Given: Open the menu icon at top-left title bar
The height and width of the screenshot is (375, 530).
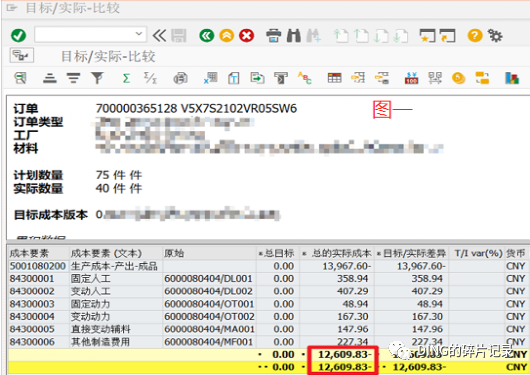Looking at the screenshot, I should click(x=12, y=7).
